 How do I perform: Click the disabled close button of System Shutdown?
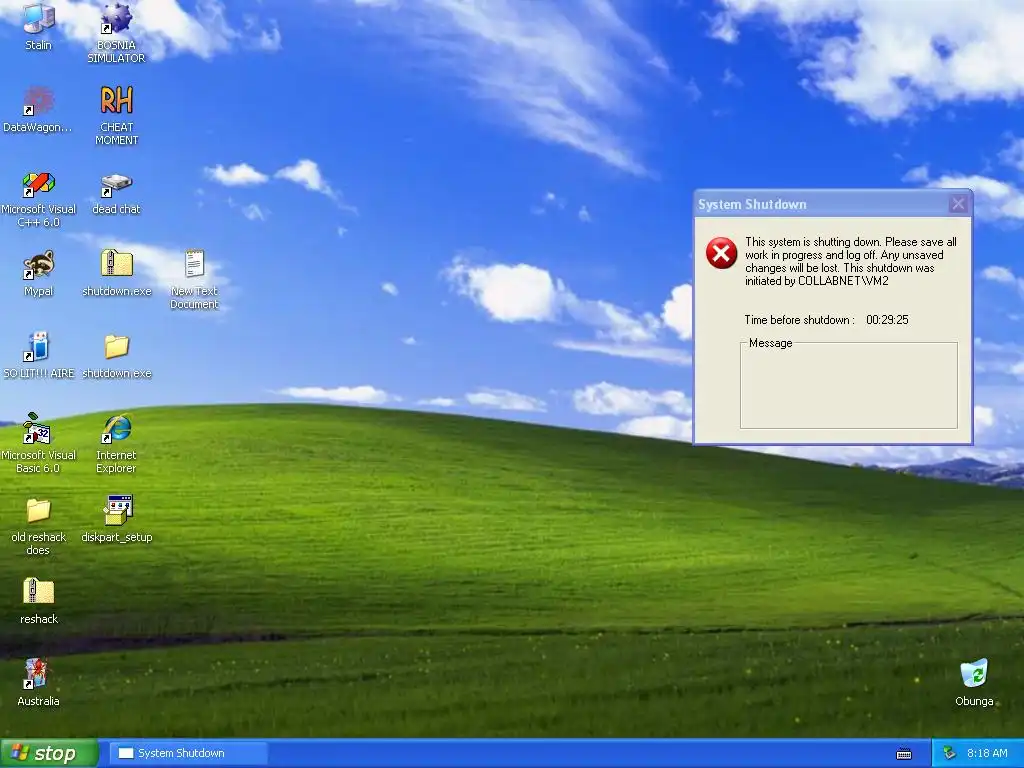pyautogui.click(x=958, y=204)
